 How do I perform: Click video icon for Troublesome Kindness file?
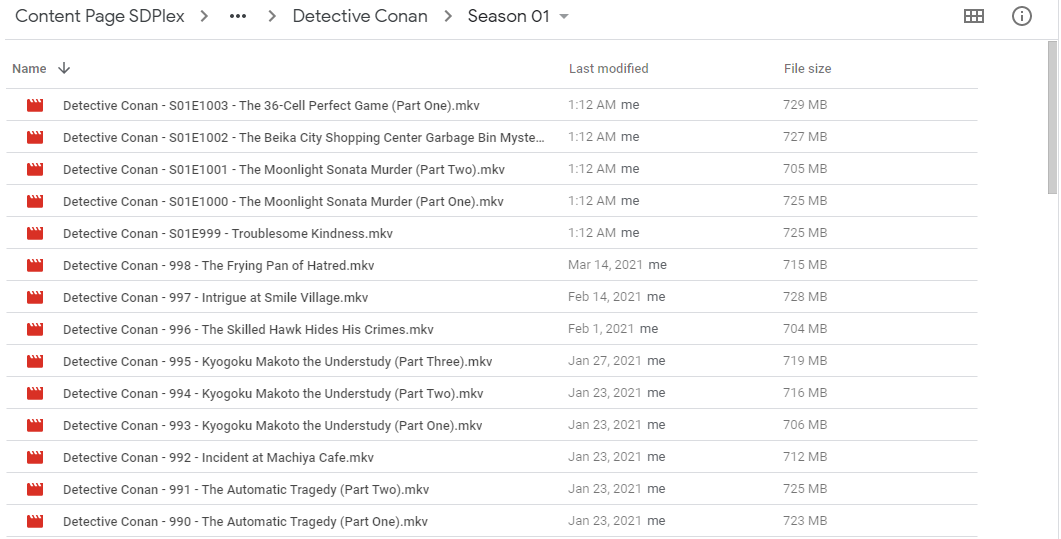tap(36, 233)
